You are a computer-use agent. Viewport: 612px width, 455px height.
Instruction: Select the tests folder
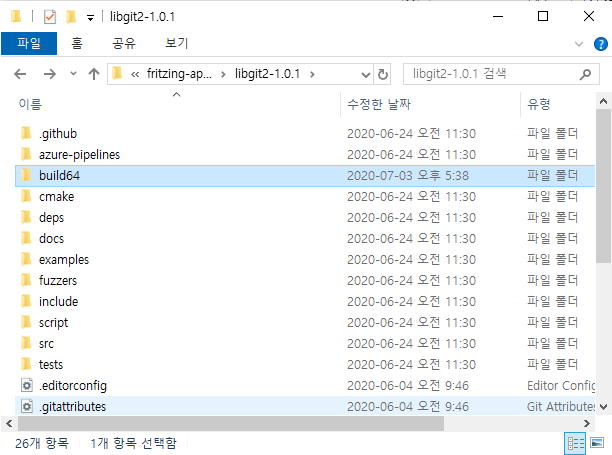(x=305, y=365)
